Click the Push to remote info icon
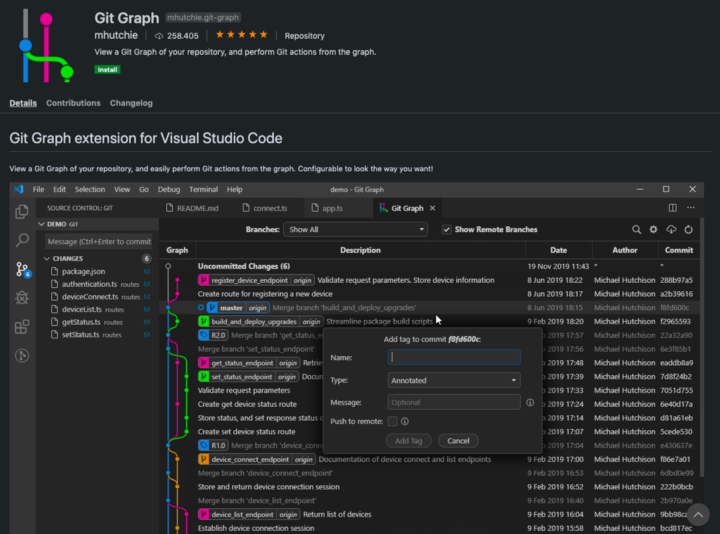 point(405,422)
